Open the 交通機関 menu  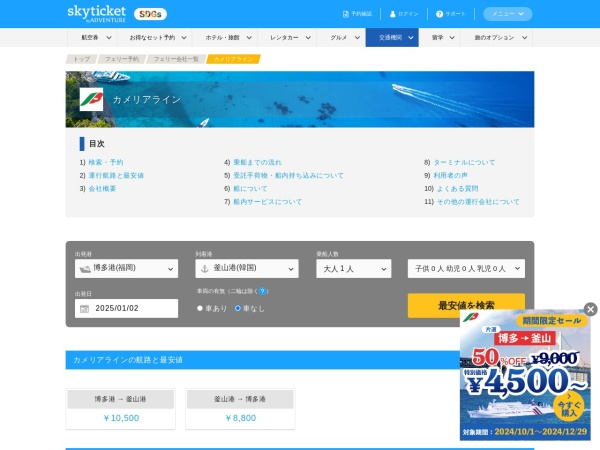click(x=392, y=38)
